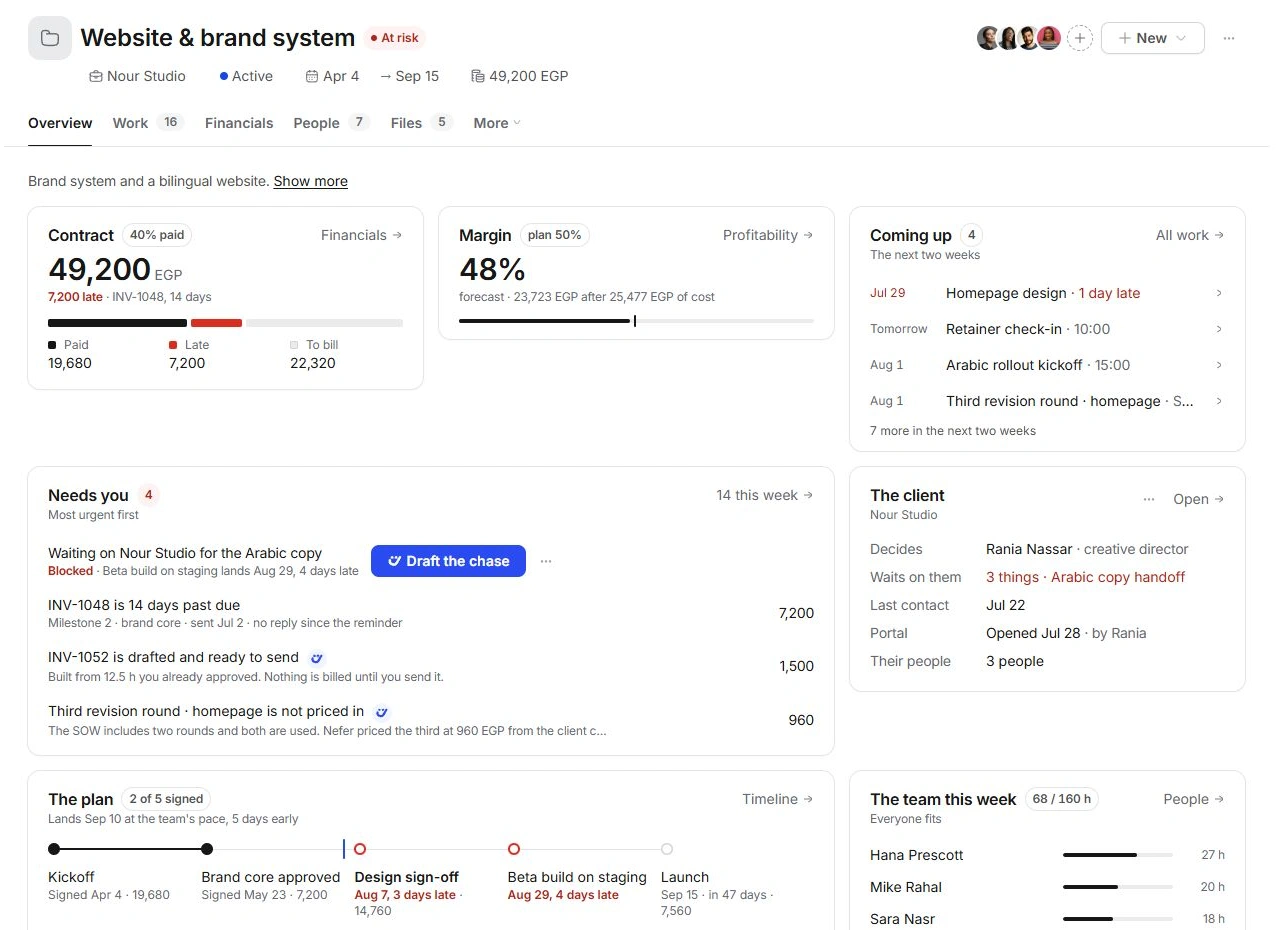Viewport: 1280px width, 930px height.
Task: Open the three-dot menu beside Draft the chase
Action: [546, 561]
